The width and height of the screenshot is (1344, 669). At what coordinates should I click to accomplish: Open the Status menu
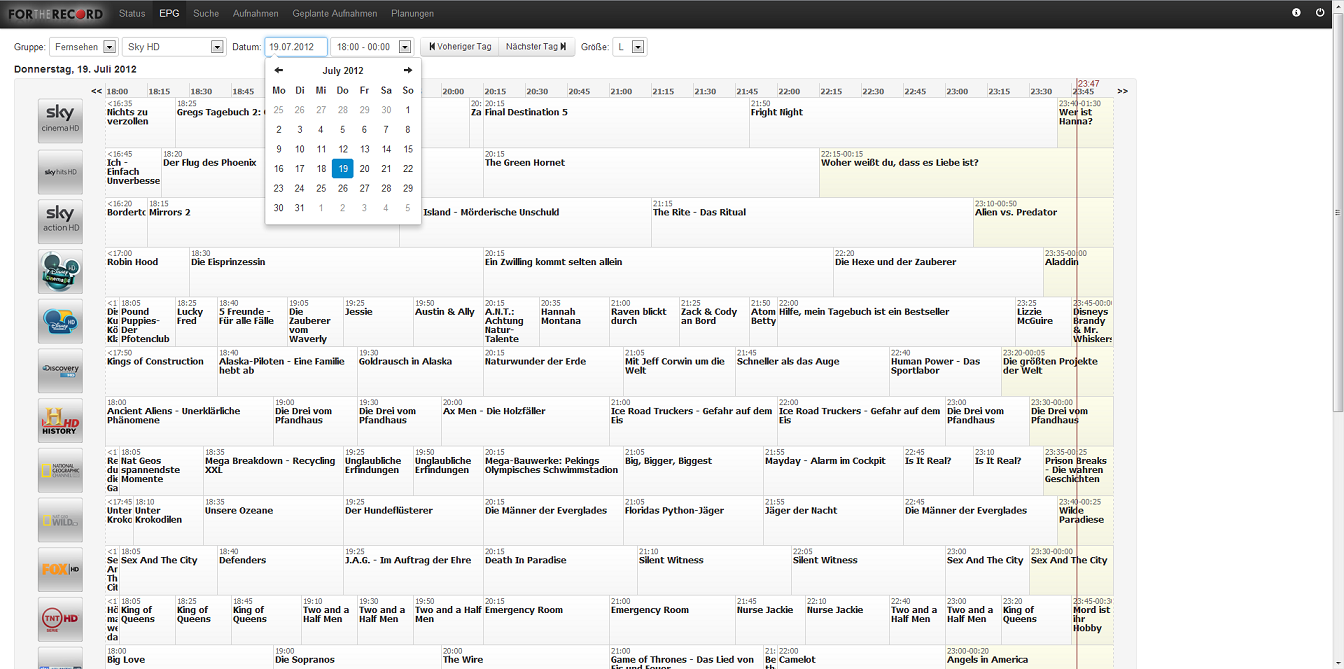[132, 14]
